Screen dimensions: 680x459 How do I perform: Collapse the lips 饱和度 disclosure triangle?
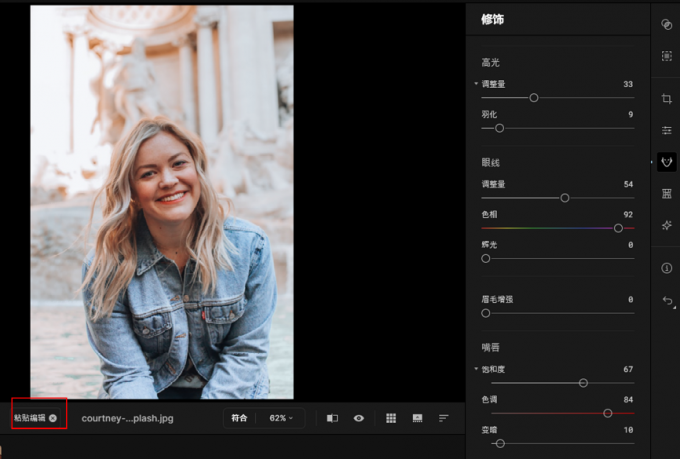(476, 369)
